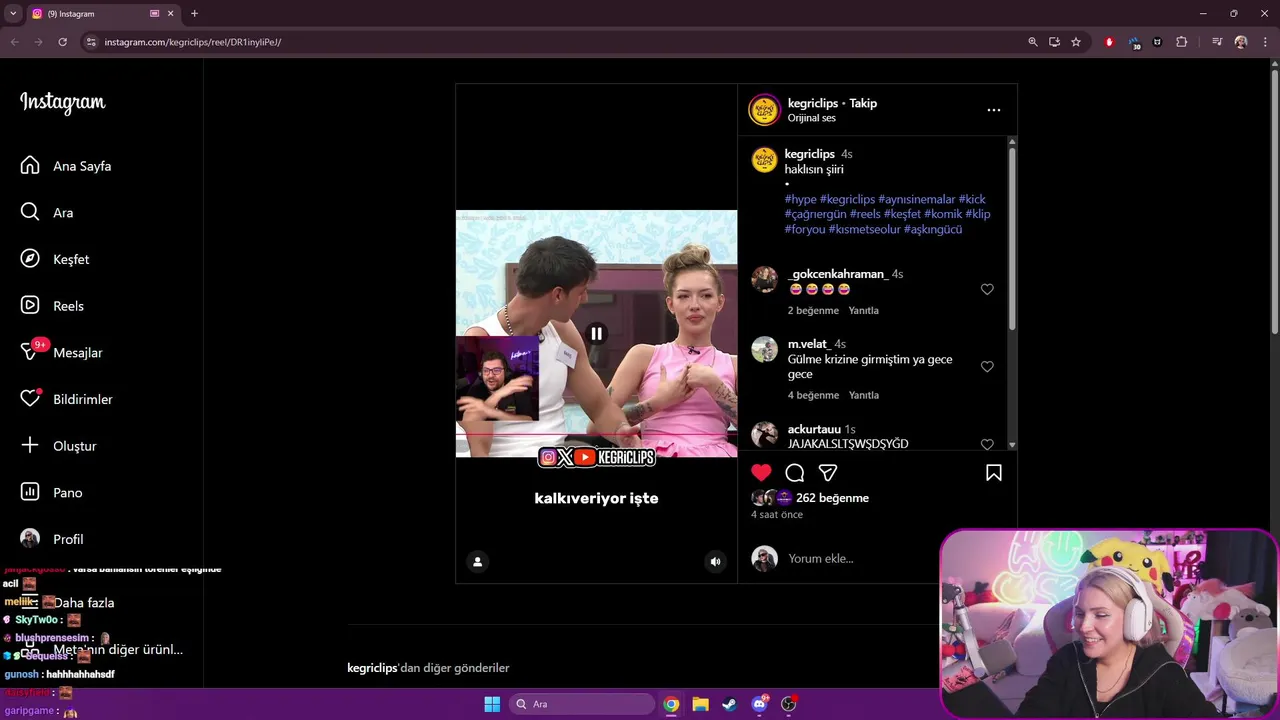Viewport: 1280px width, 720px height.
Task: Expand the tab search dropdown arrow
Action: [12, 13]
